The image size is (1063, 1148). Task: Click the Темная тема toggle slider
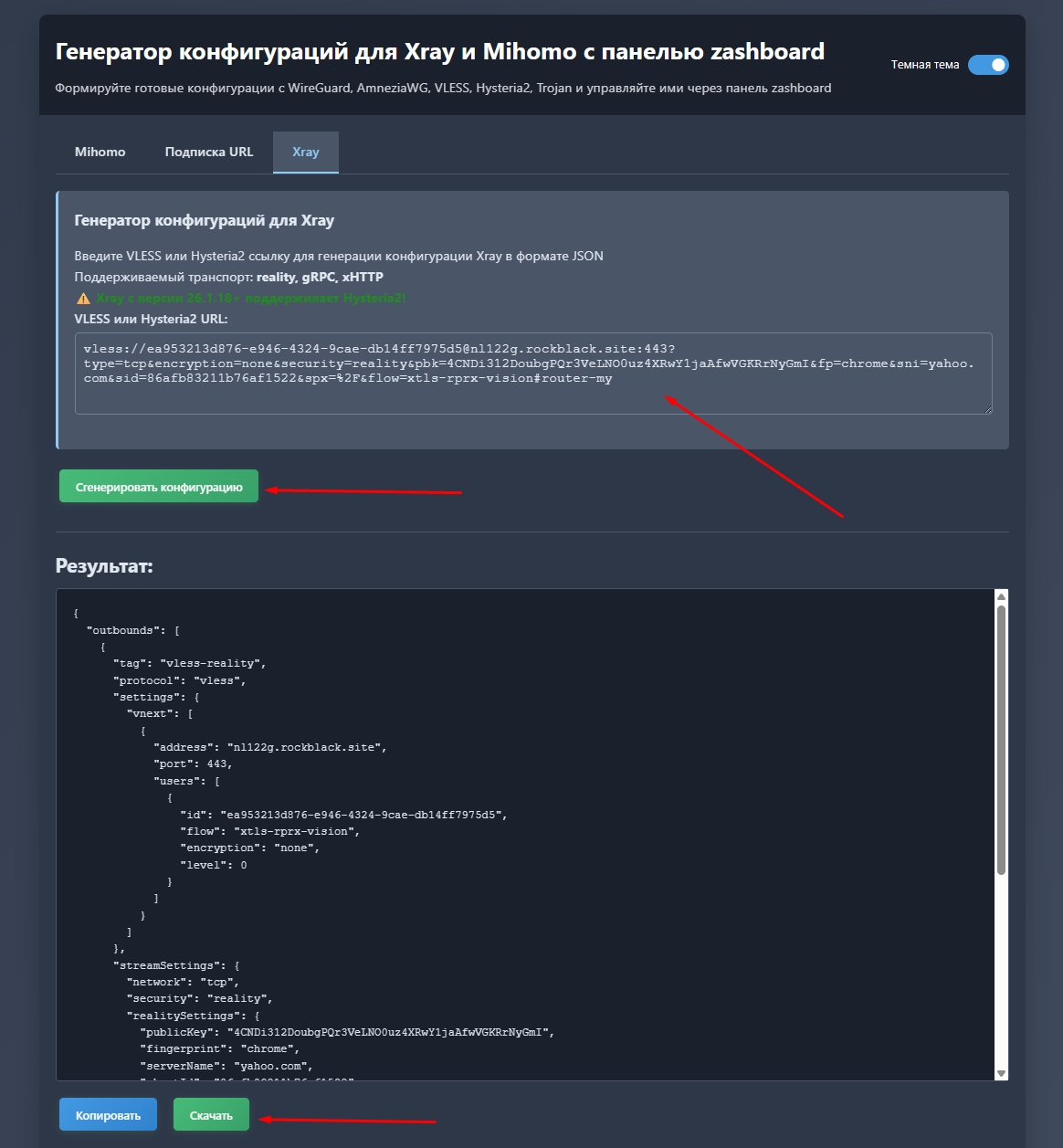[989, 65]
